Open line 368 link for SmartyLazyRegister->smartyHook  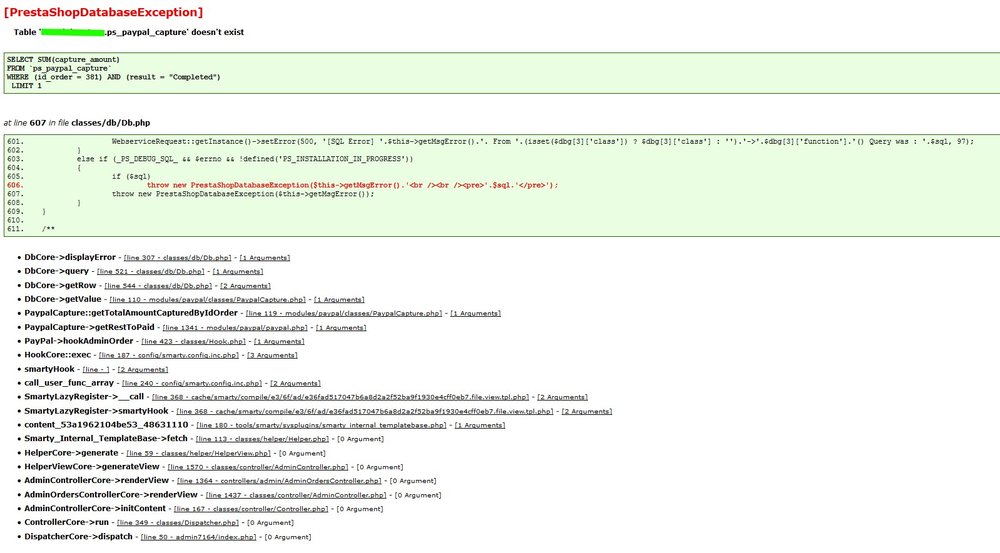point(365,412)
